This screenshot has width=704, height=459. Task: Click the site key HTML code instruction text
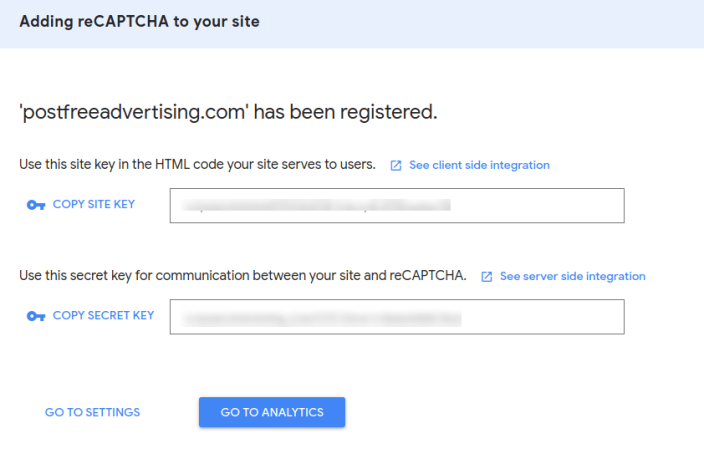tap(197, 164)
